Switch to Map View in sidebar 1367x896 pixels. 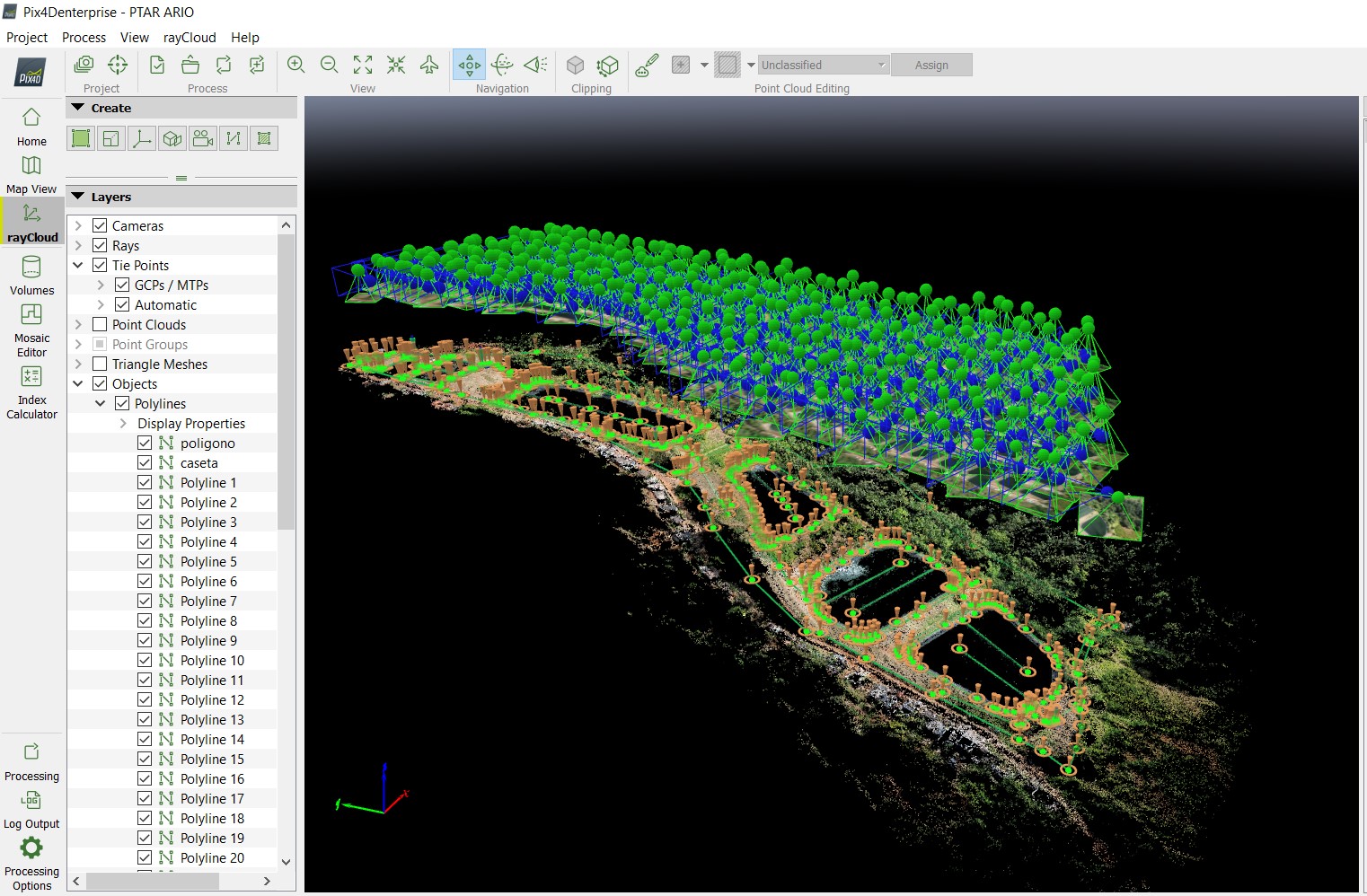pyautogui.click(x=31, y=174)
